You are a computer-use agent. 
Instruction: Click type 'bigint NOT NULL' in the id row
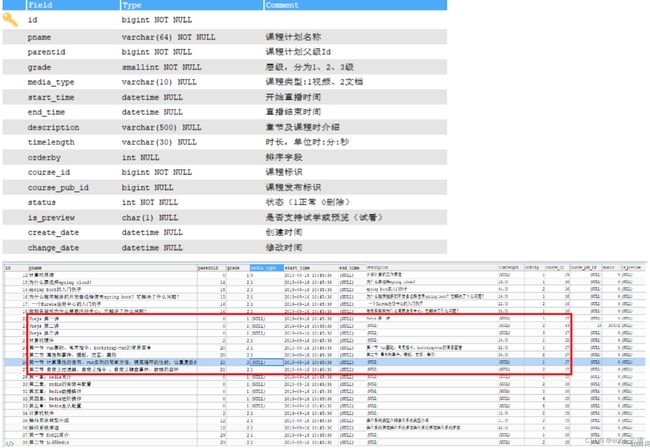coord(157,20)
